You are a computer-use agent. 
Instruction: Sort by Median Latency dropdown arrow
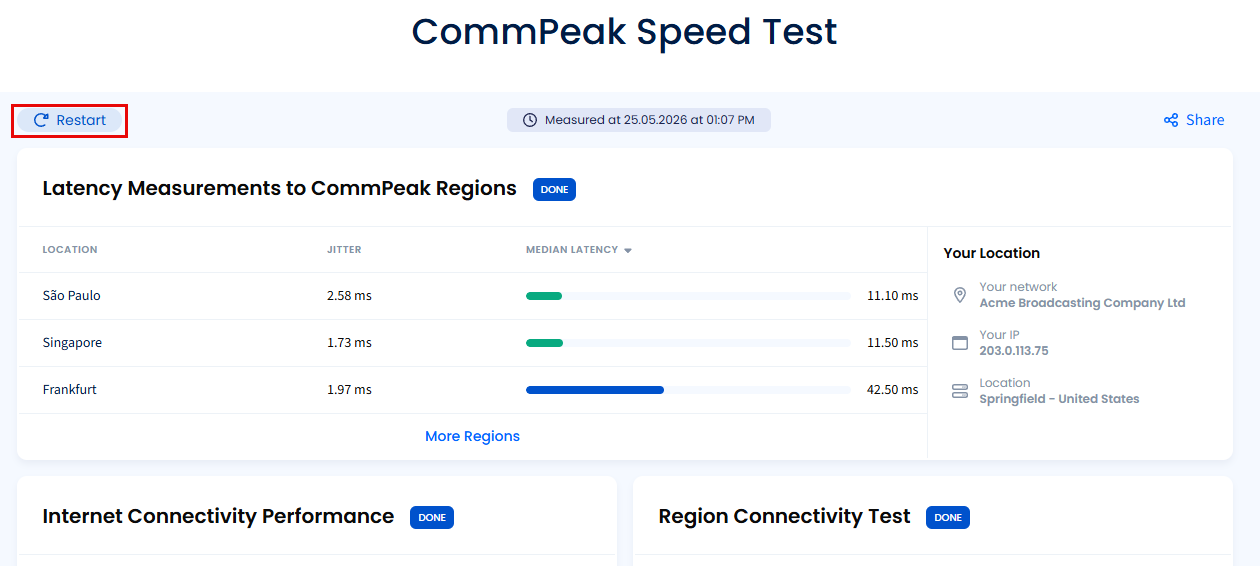(x=628, y=250)
